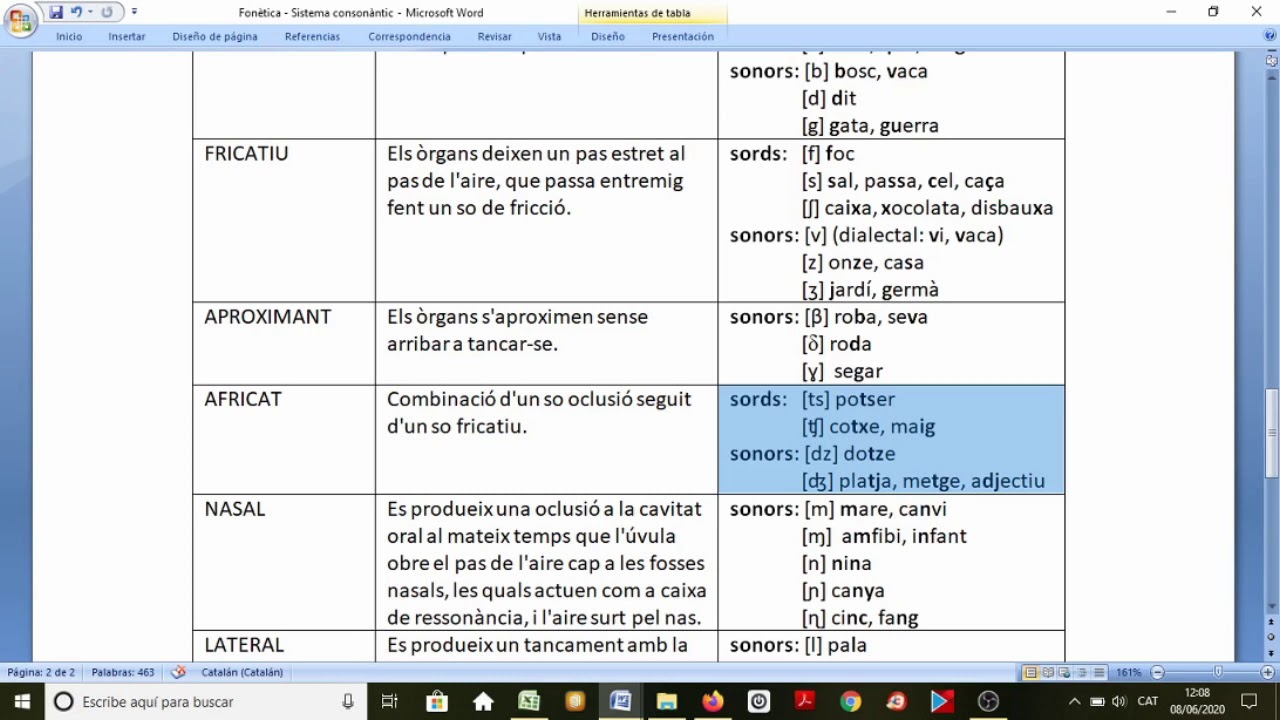Open table tools Diseño tab
This screenshot has width=1280, height=720.
pyautogui.click(x=607, y=36)
